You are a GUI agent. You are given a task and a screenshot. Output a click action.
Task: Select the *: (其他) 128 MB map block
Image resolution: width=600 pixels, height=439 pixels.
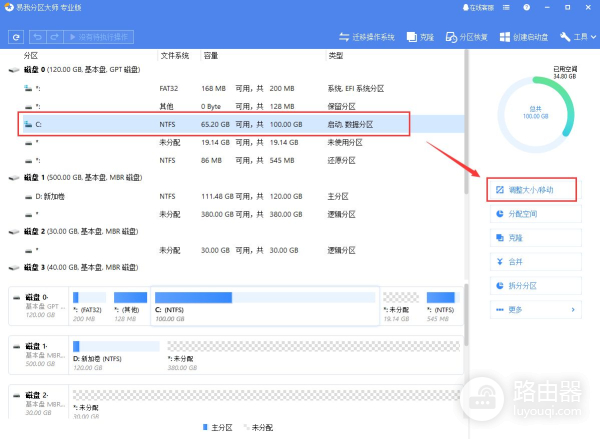[130, 306]
